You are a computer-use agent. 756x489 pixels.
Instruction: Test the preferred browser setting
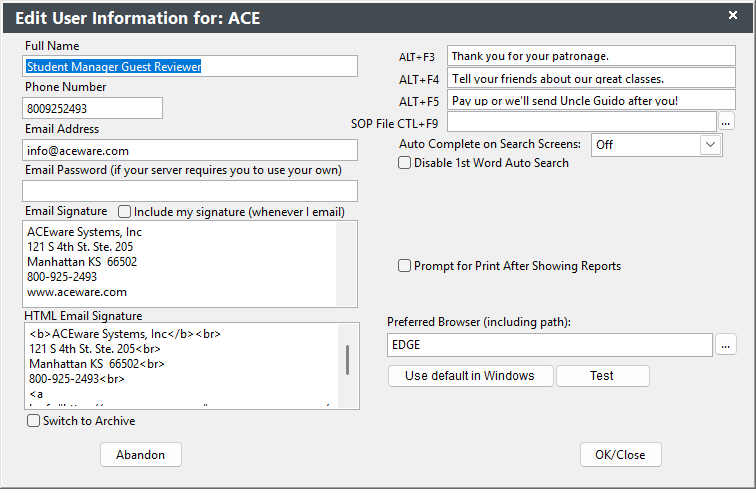[602, 376]
